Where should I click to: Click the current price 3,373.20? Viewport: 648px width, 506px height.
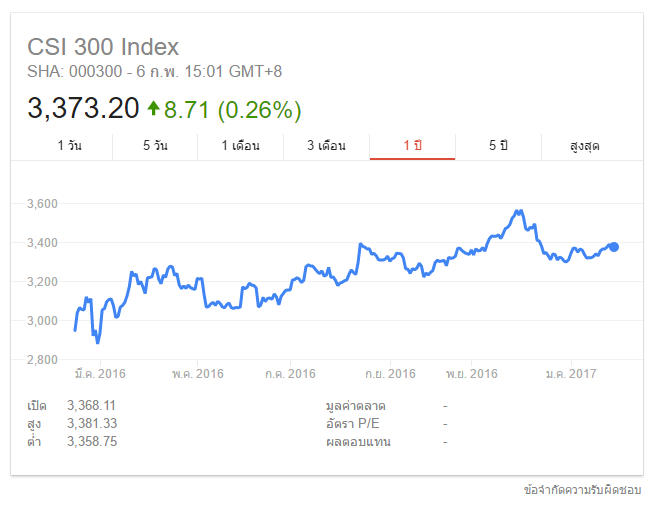83,108
